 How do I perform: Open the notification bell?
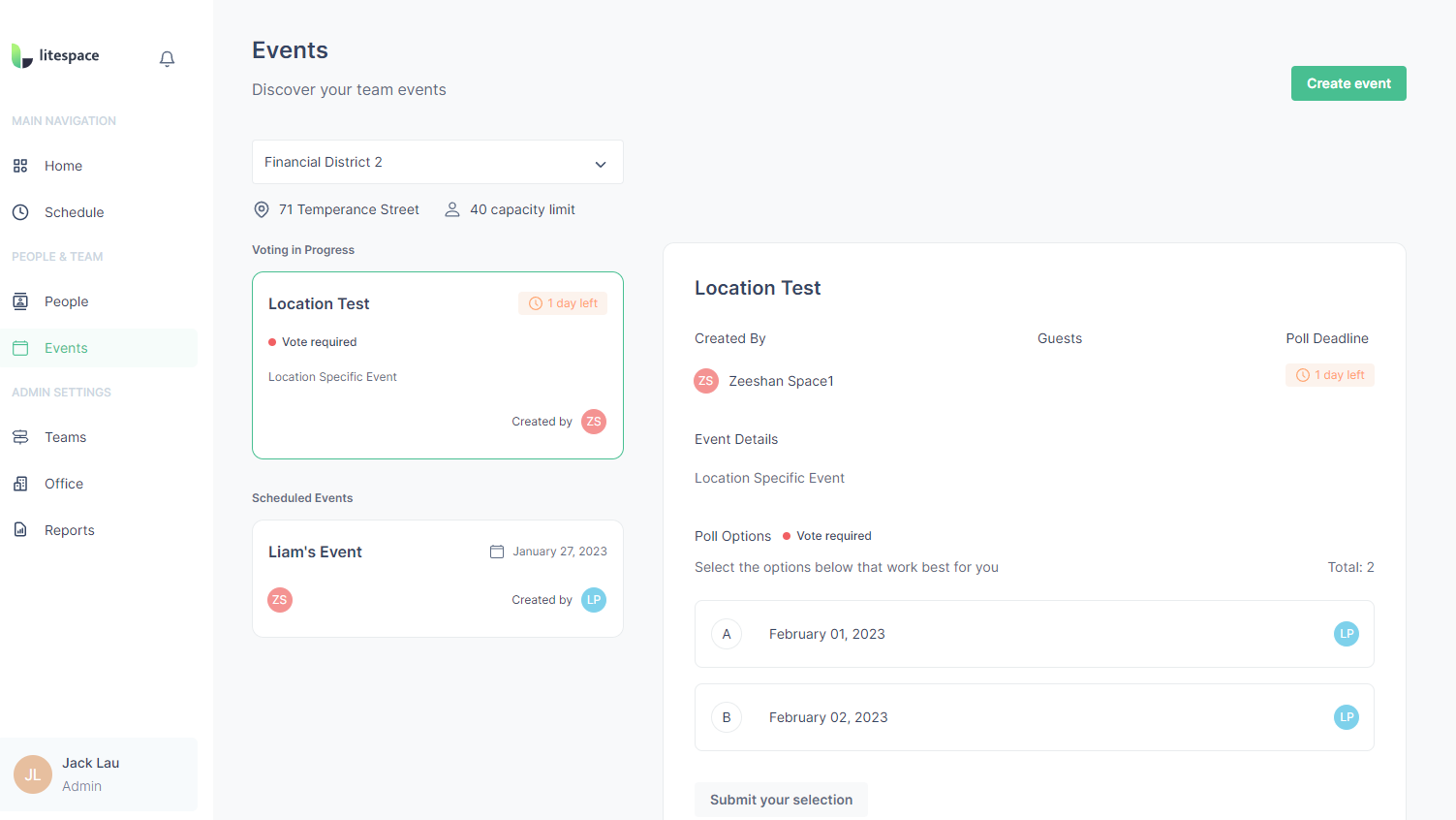[166, 58]
